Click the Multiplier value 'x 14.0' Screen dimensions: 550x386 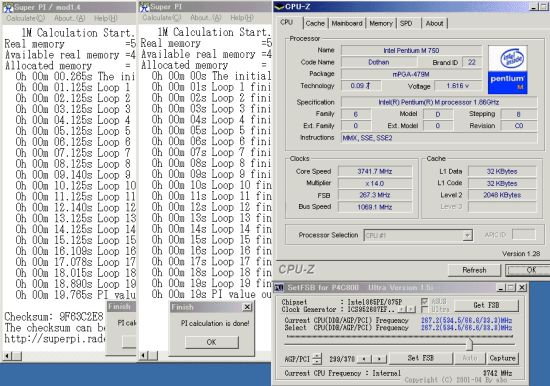375,183
